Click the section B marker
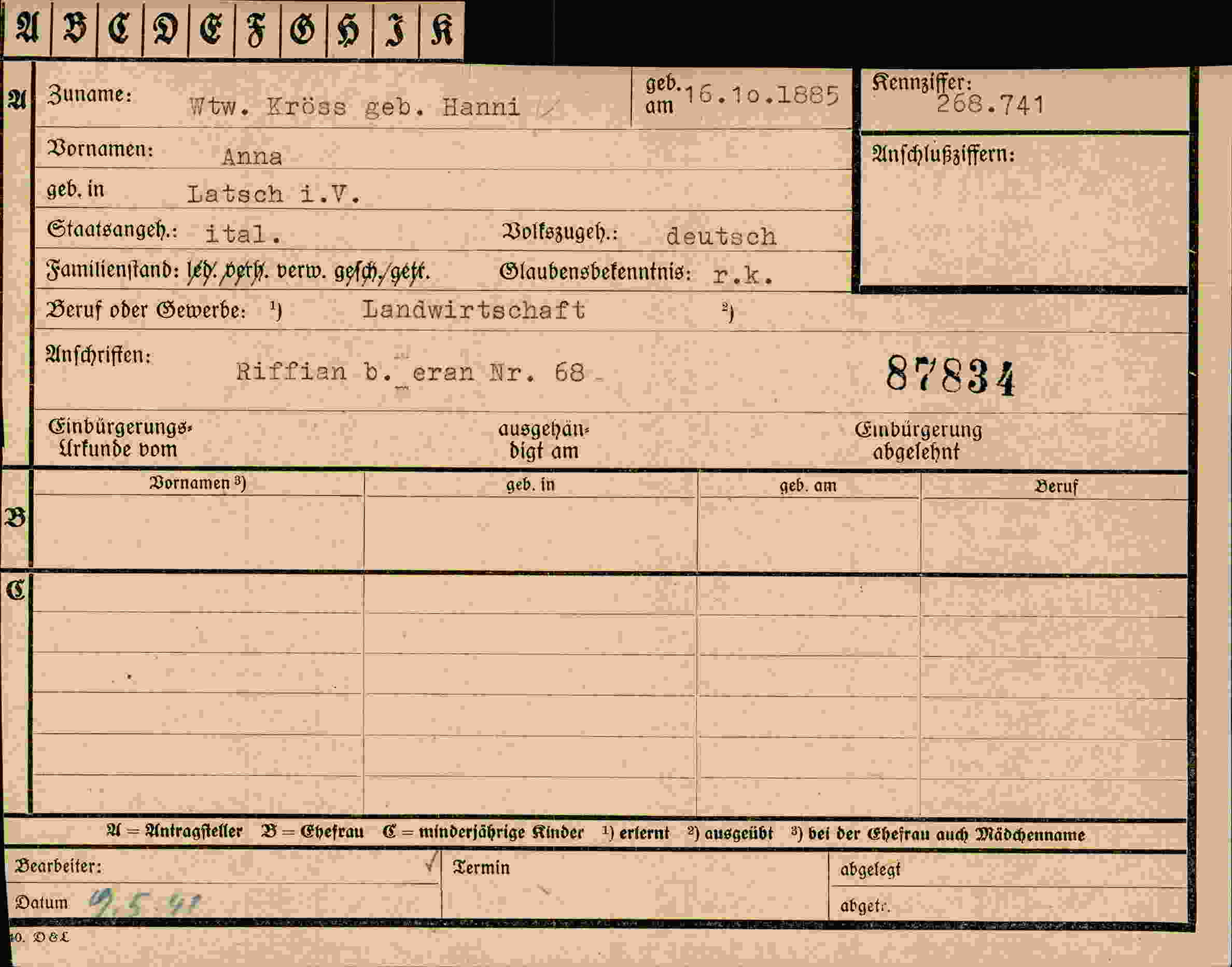Viewport: 1232px width, 967px height. (x=15, y=517)
